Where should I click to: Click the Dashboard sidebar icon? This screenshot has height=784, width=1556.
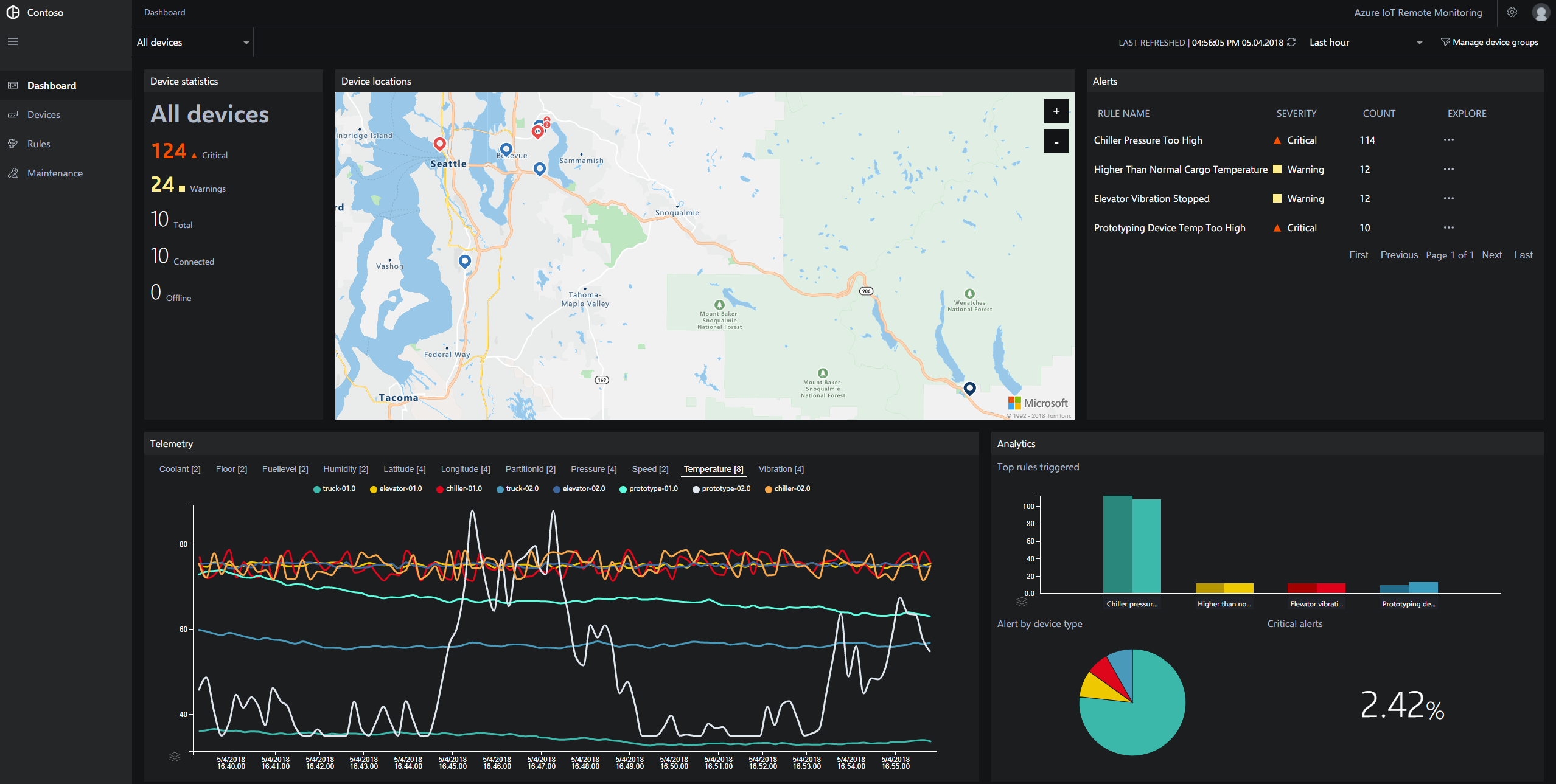pos(14,85)
